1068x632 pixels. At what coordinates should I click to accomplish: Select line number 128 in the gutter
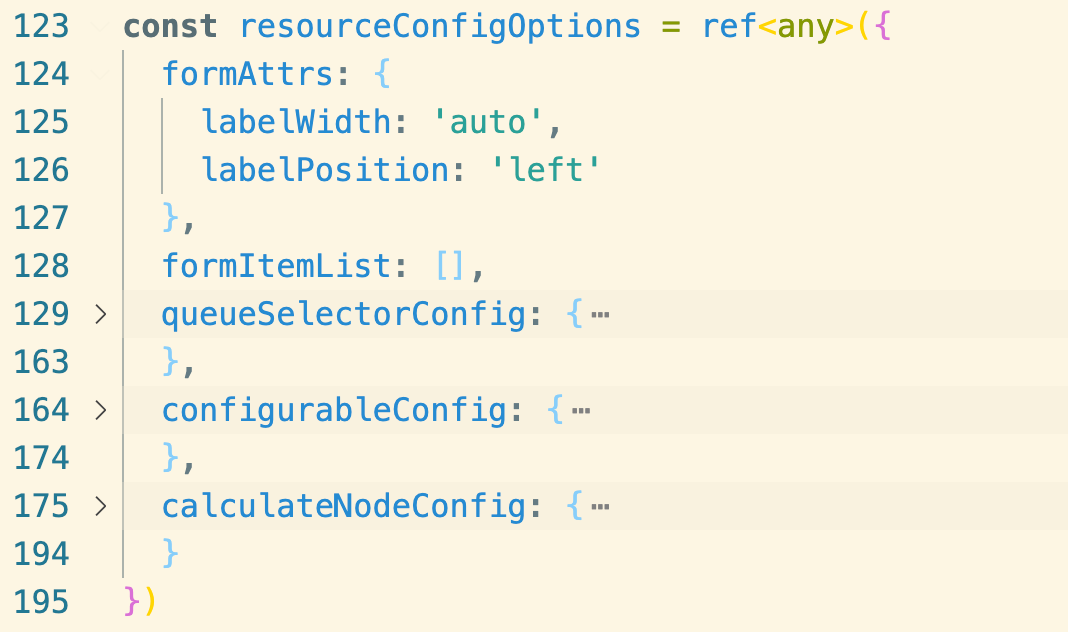tap(42, 266)
